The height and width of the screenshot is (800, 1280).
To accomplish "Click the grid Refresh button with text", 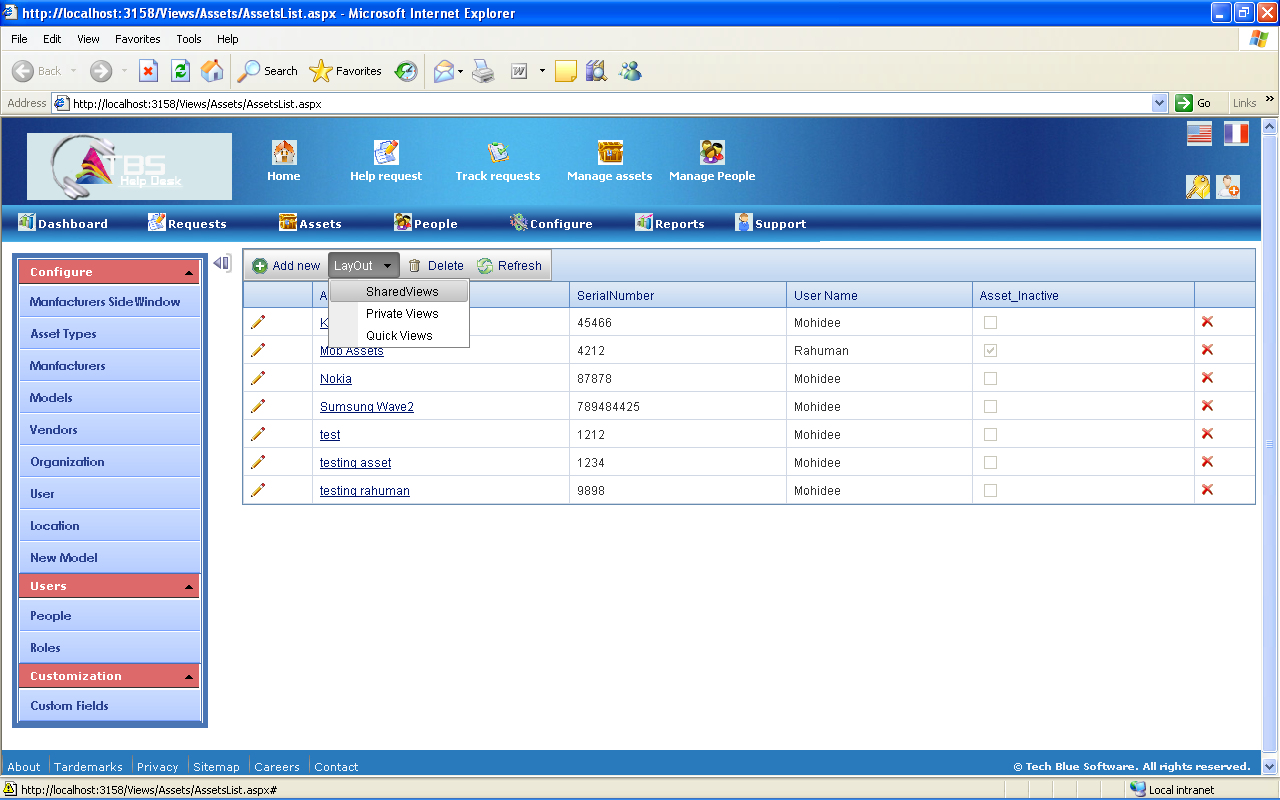I will point(510,265).
